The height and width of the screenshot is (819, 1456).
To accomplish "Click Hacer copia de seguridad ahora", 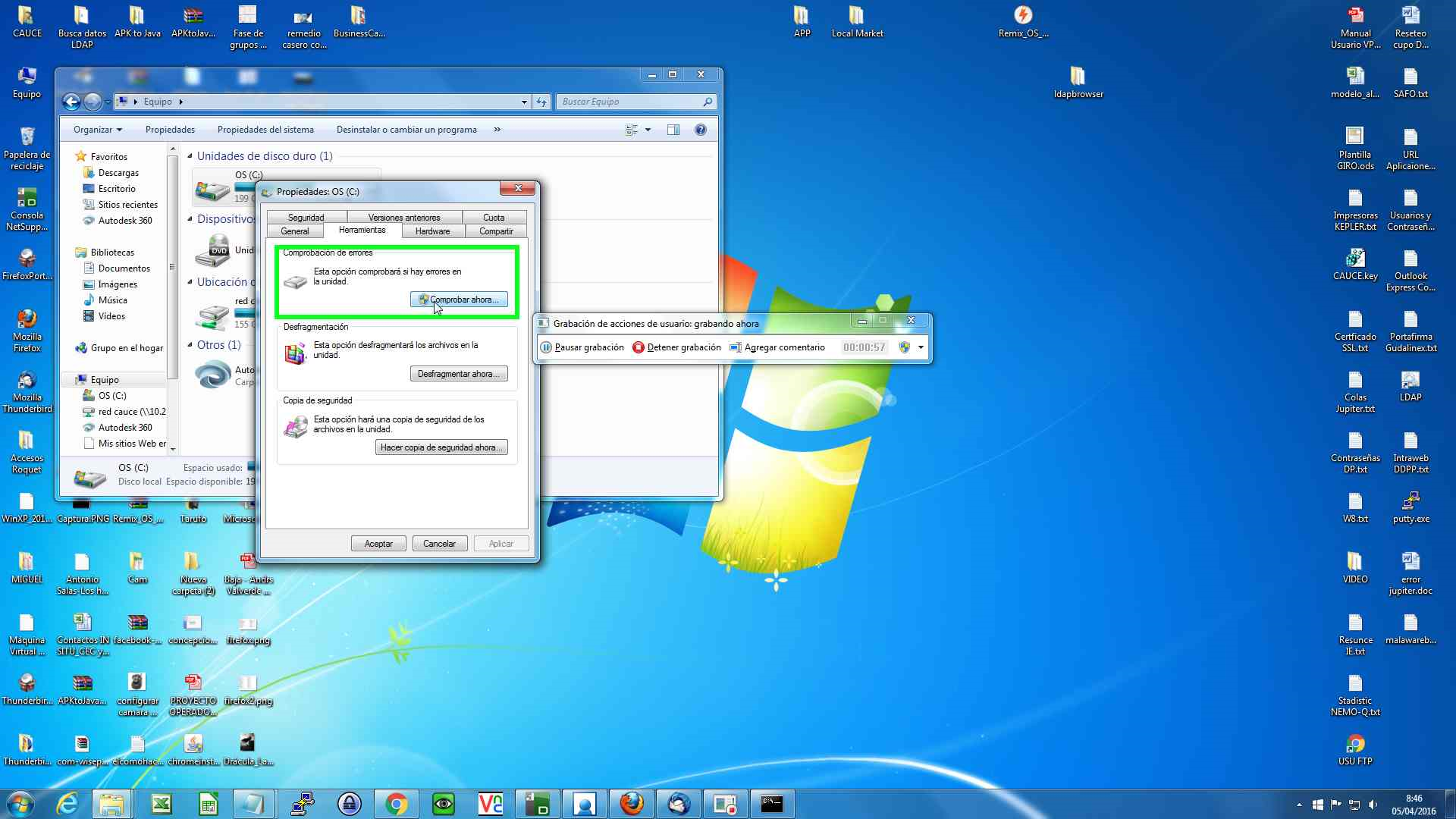I will pos(441,447).
